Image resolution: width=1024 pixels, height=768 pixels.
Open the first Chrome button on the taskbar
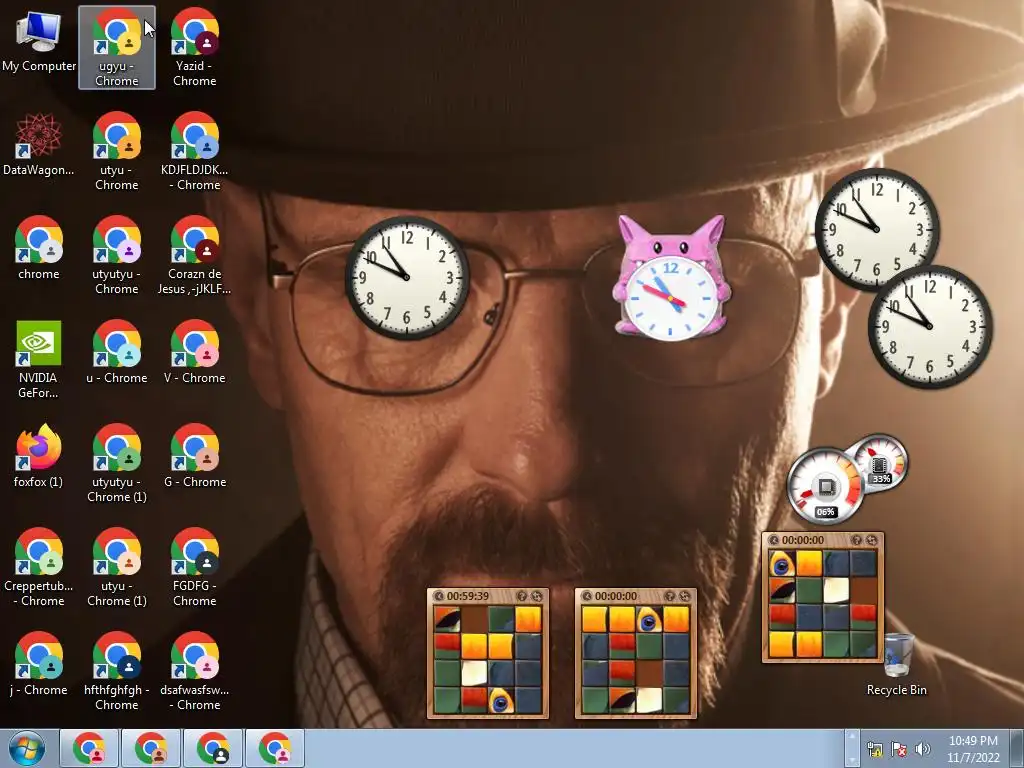(89, 748)
